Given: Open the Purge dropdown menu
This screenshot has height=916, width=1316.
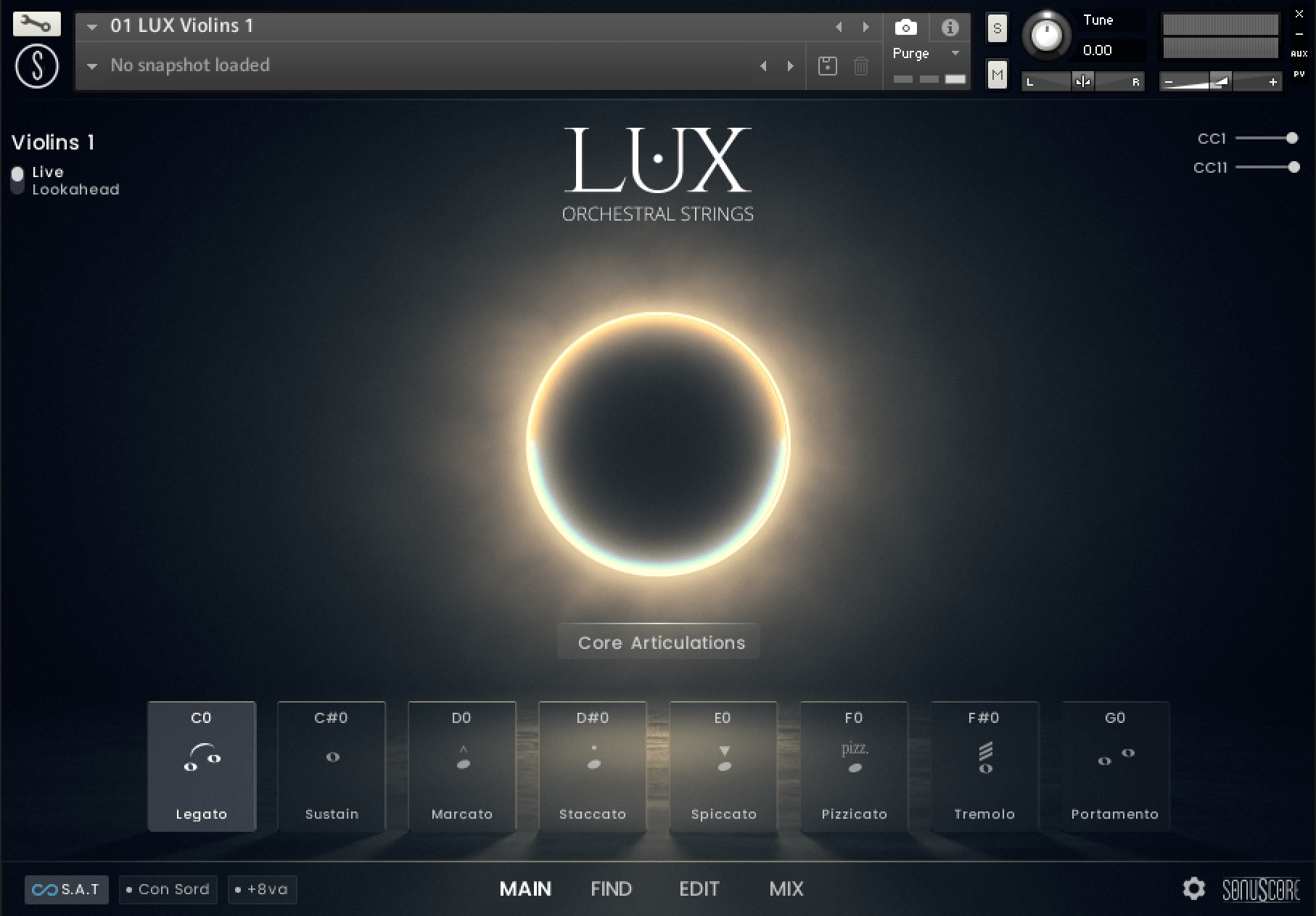Looking at the screenshot, I should click(955, 53).
